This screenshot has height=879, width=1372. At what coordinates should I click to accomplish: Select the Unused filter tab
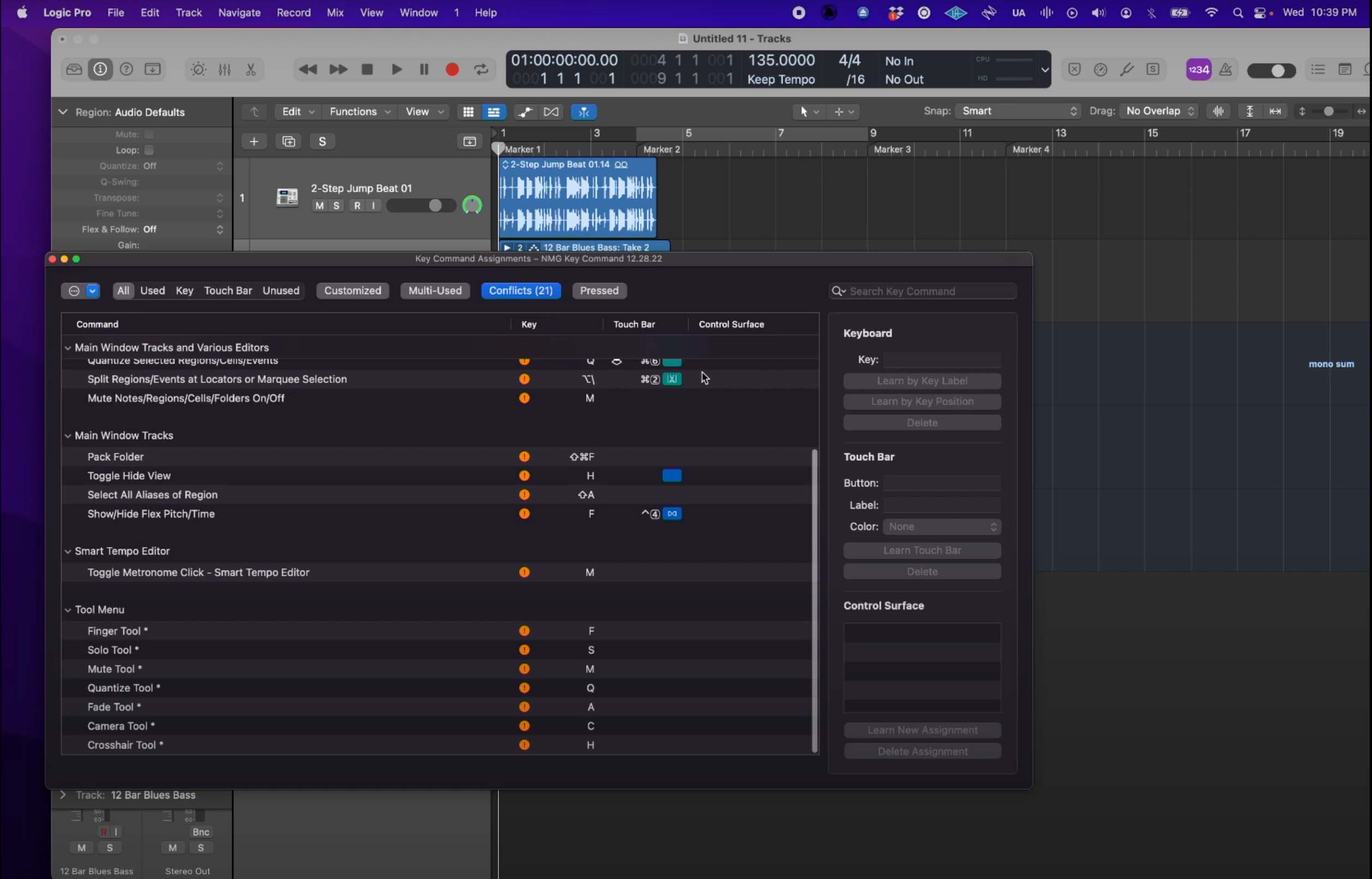(281, 290)
